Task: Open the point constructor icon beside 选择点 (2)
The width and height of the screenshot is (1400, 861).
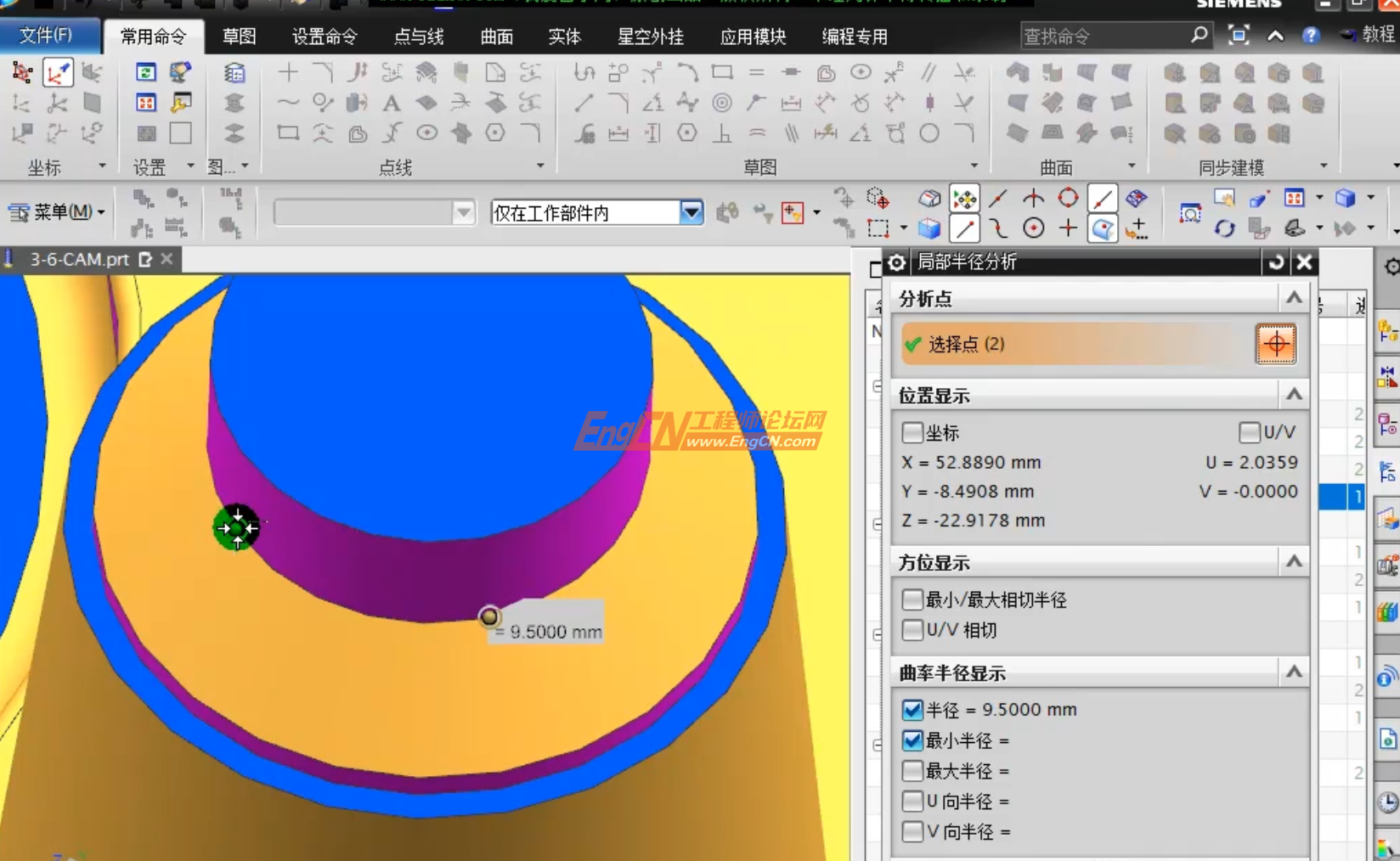Action: tap(1276, 344)
